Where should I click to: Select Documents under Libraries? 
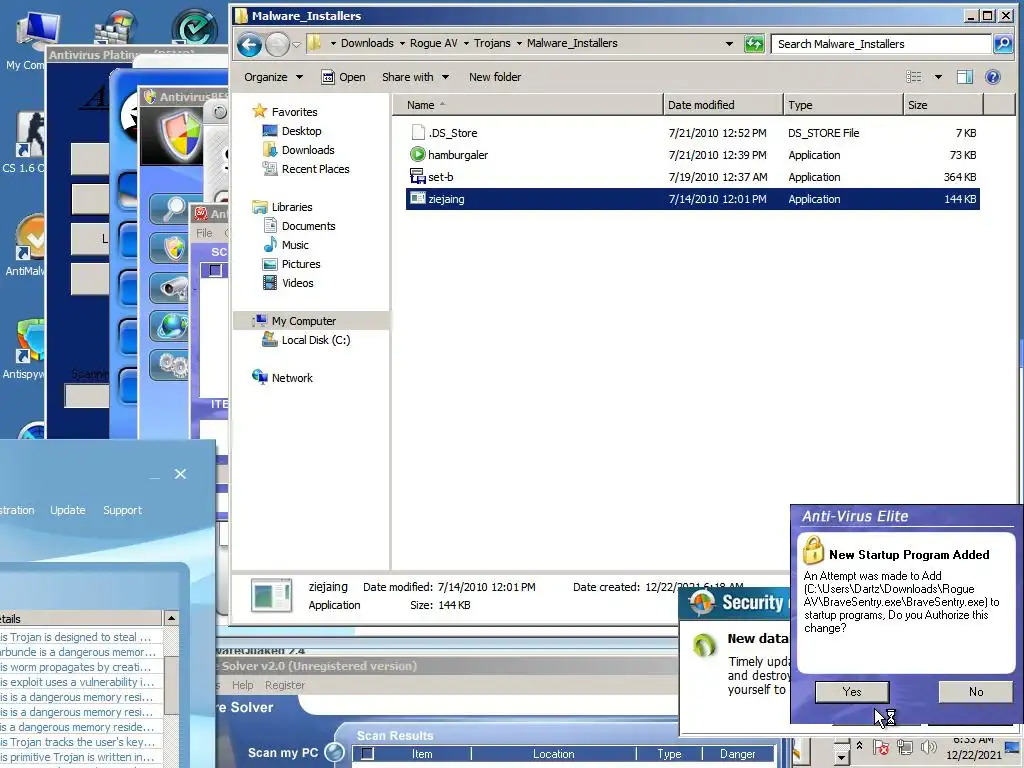(x=308, y=226)
